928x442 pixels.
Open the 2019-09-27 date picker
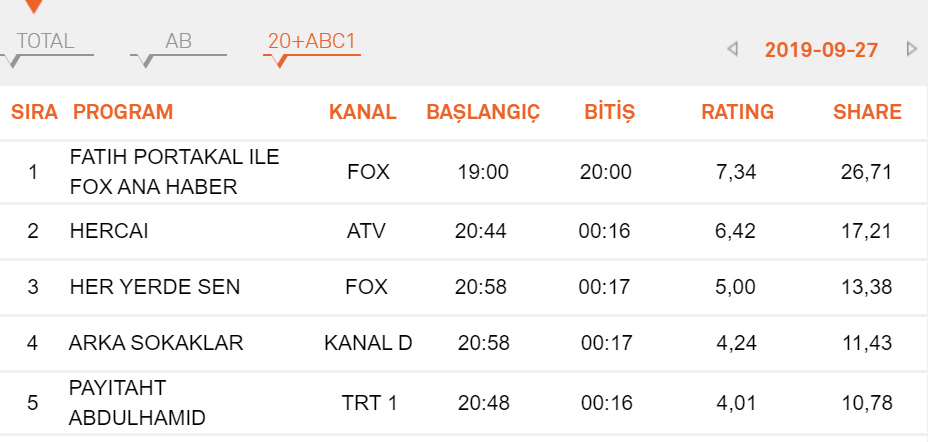(821, 50)
